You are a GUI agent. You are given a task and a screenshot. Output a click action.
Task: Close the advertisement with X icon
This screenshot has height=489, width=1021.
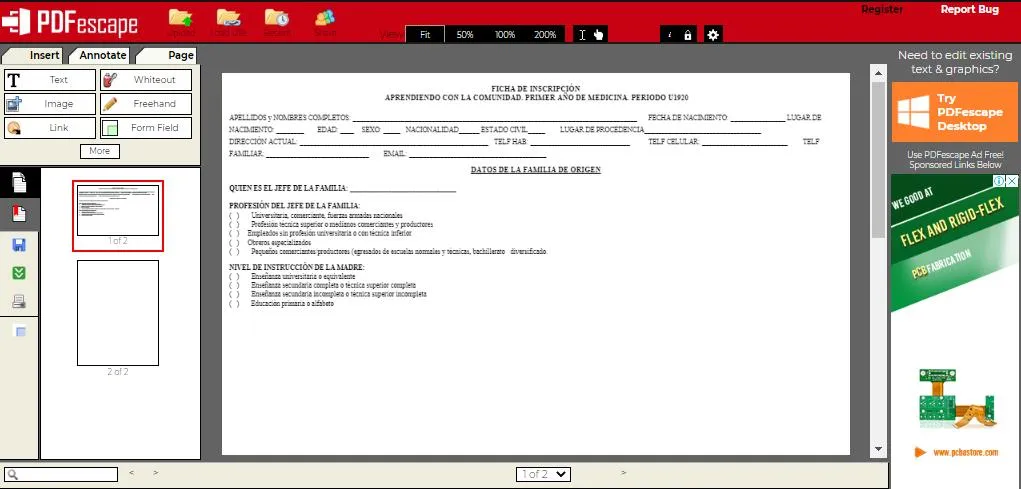pyautogui.click(x=1012, y=181)
